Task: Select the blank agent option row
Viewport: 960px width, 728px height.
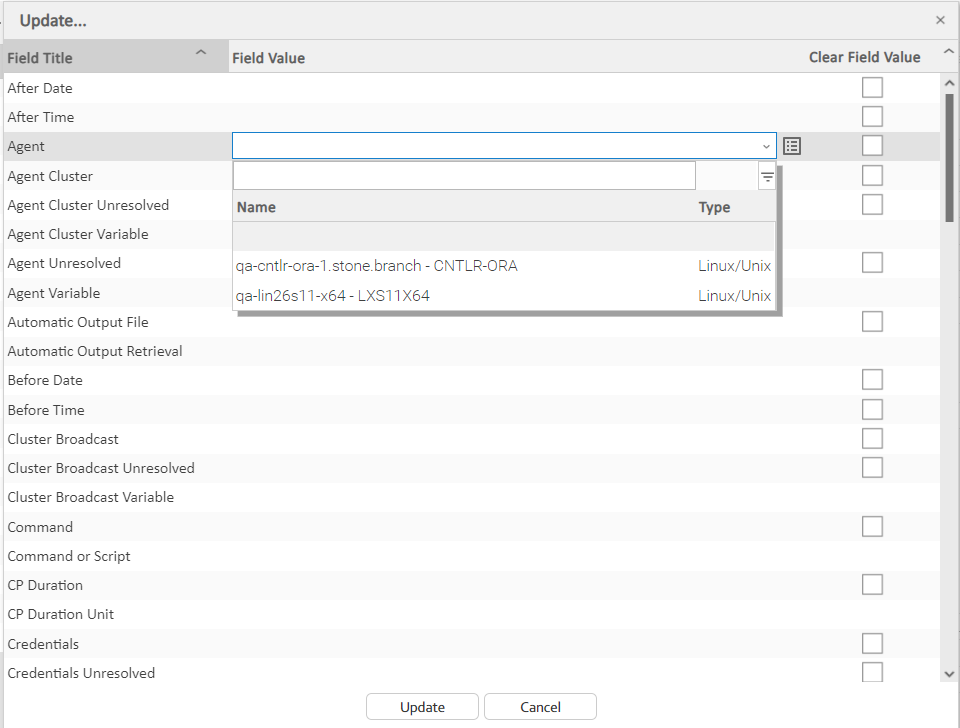Action: click(503, 237)
